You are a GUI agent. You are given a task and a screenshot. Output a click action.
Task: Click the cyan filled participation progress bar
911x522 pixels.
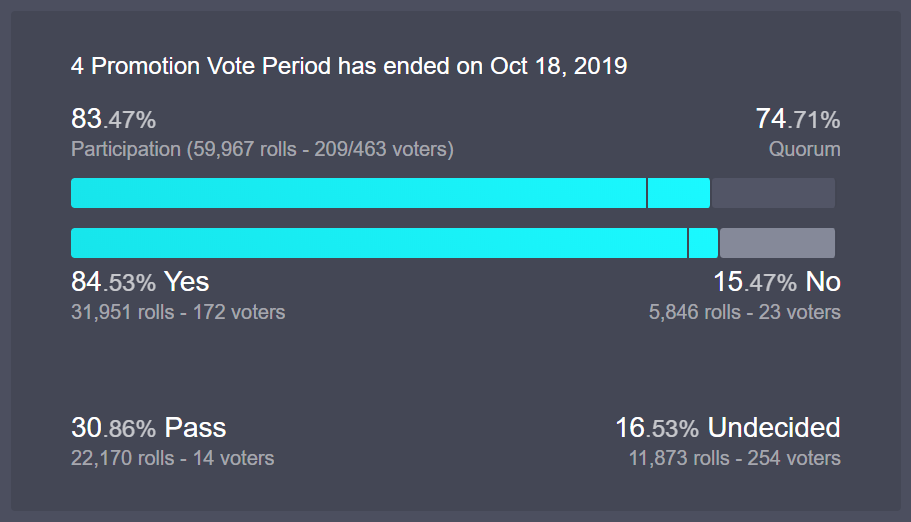click(390, 193)
